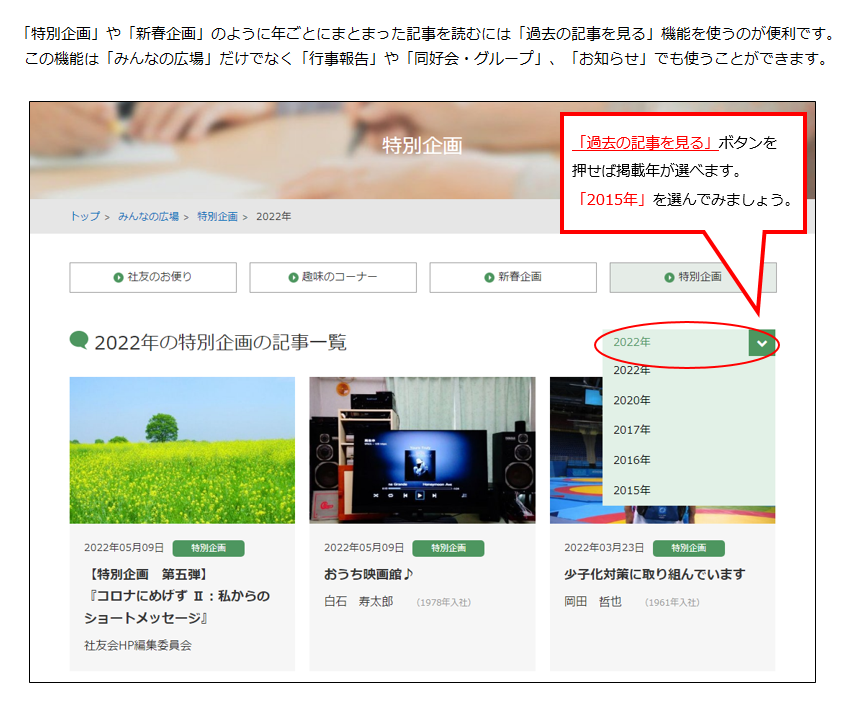Screen dimensions: 853x702
Task: Open article 少子化対策に取り組んでいます title
Action: pyautogui.click(x=655, y=575)
